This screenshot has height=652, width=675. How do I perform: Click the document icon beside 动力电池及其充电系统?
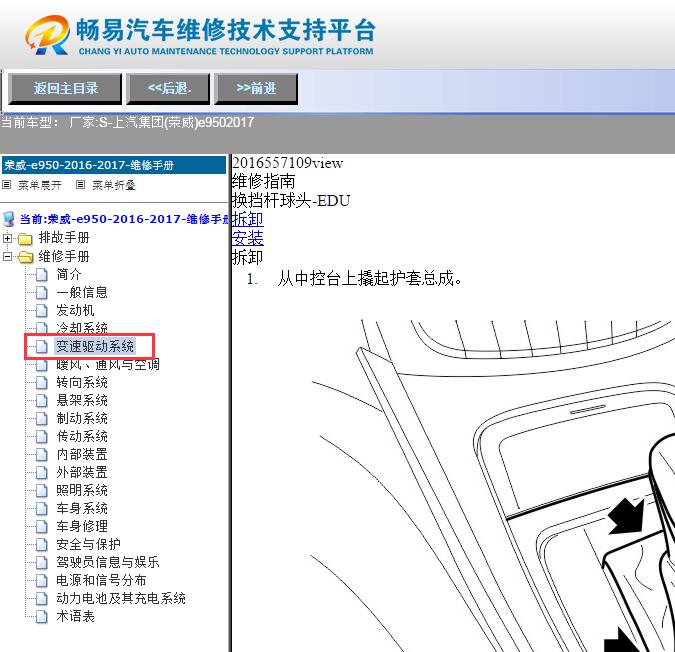pos(42,599)
